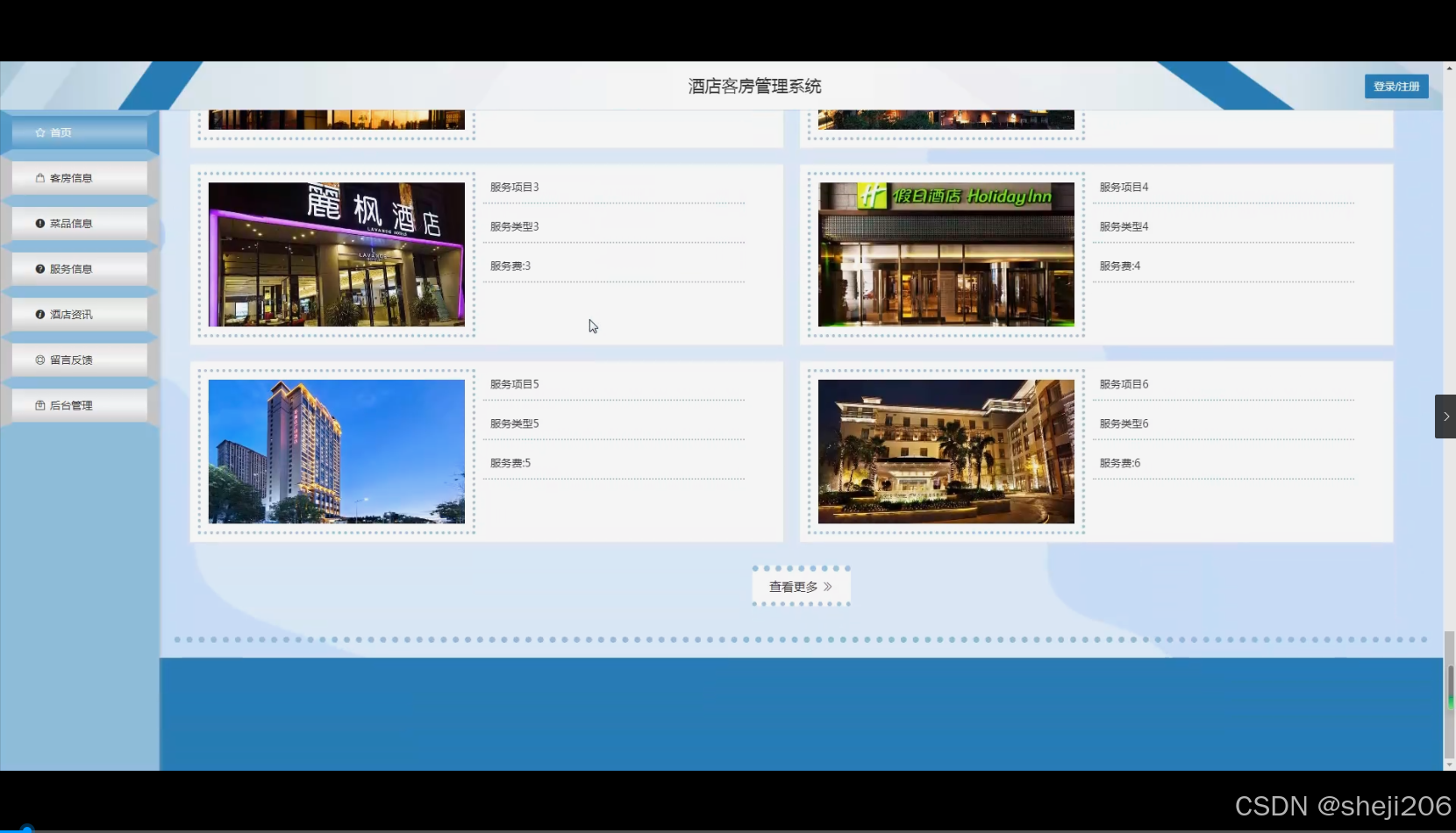Click the 酒店客房管理系统 header title
Viewport: 1456px width, 833px height.
pyautogui.click(x=755, y=87)
